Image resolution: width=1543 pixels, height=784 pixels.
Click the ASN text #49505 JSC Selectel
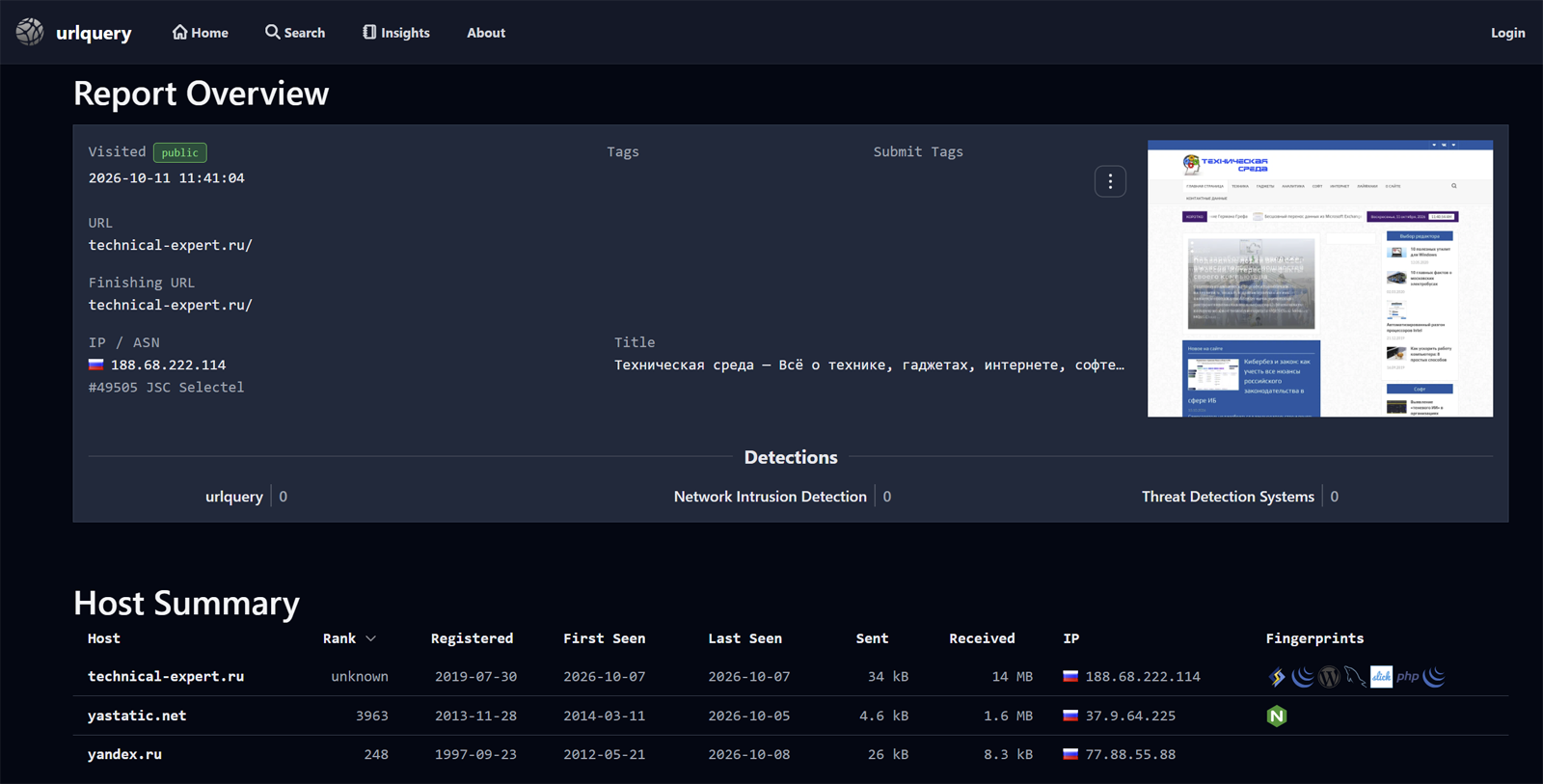click(166, 387)
